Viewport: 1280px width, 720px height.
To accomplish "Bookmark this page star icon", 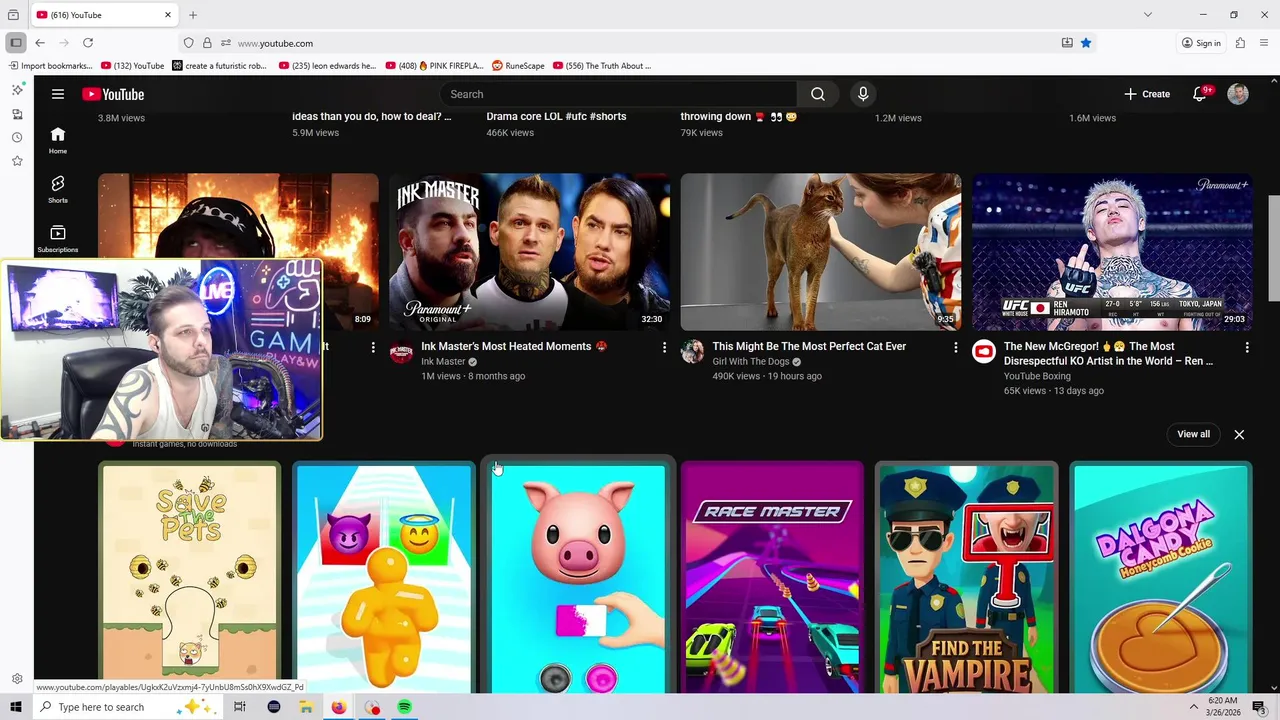I will point(1086,43).
